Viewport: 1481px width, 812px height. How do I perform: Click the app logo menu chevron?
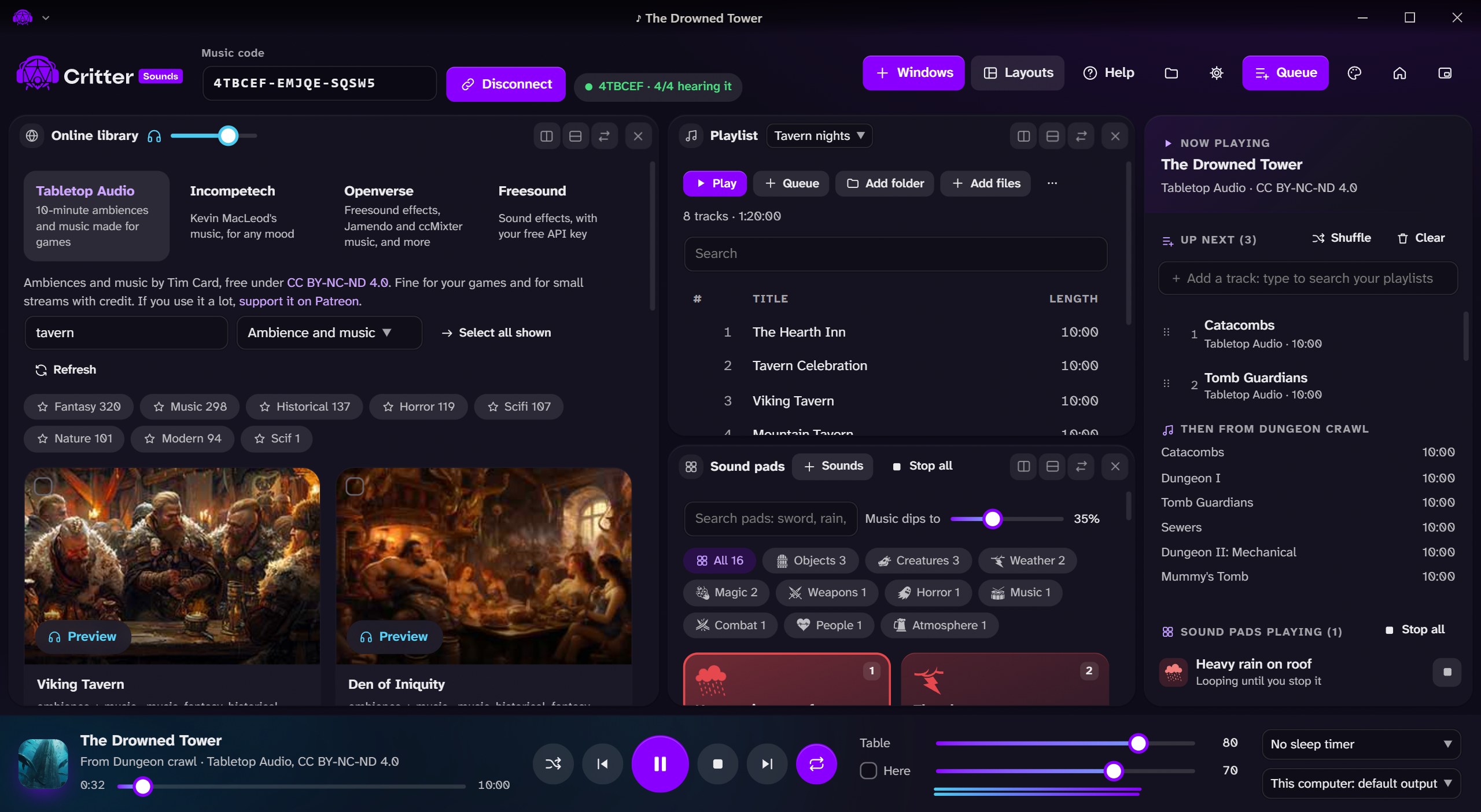(x=46, y=18)
